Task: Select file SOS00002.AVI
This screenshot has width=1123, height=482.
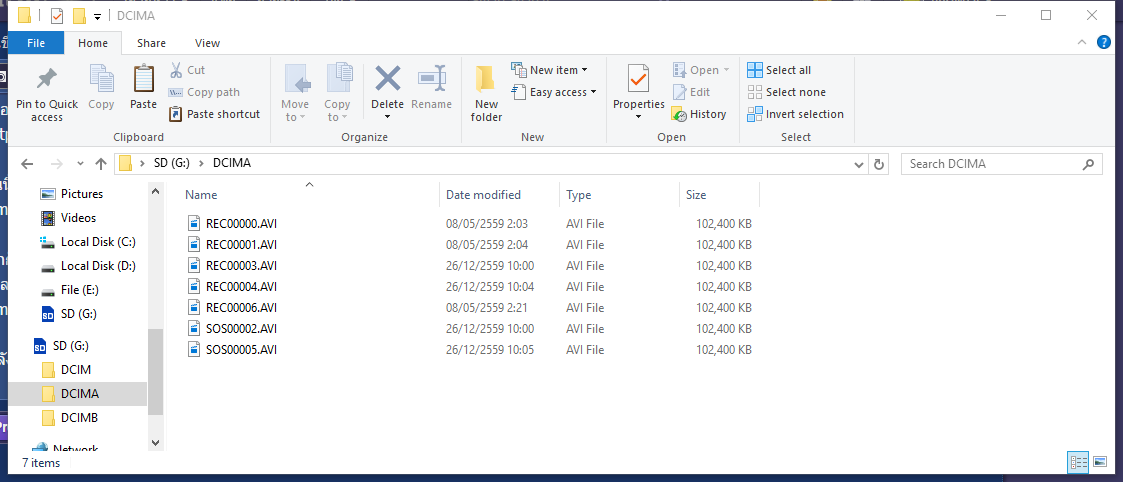Action: [x=241, y=329]
